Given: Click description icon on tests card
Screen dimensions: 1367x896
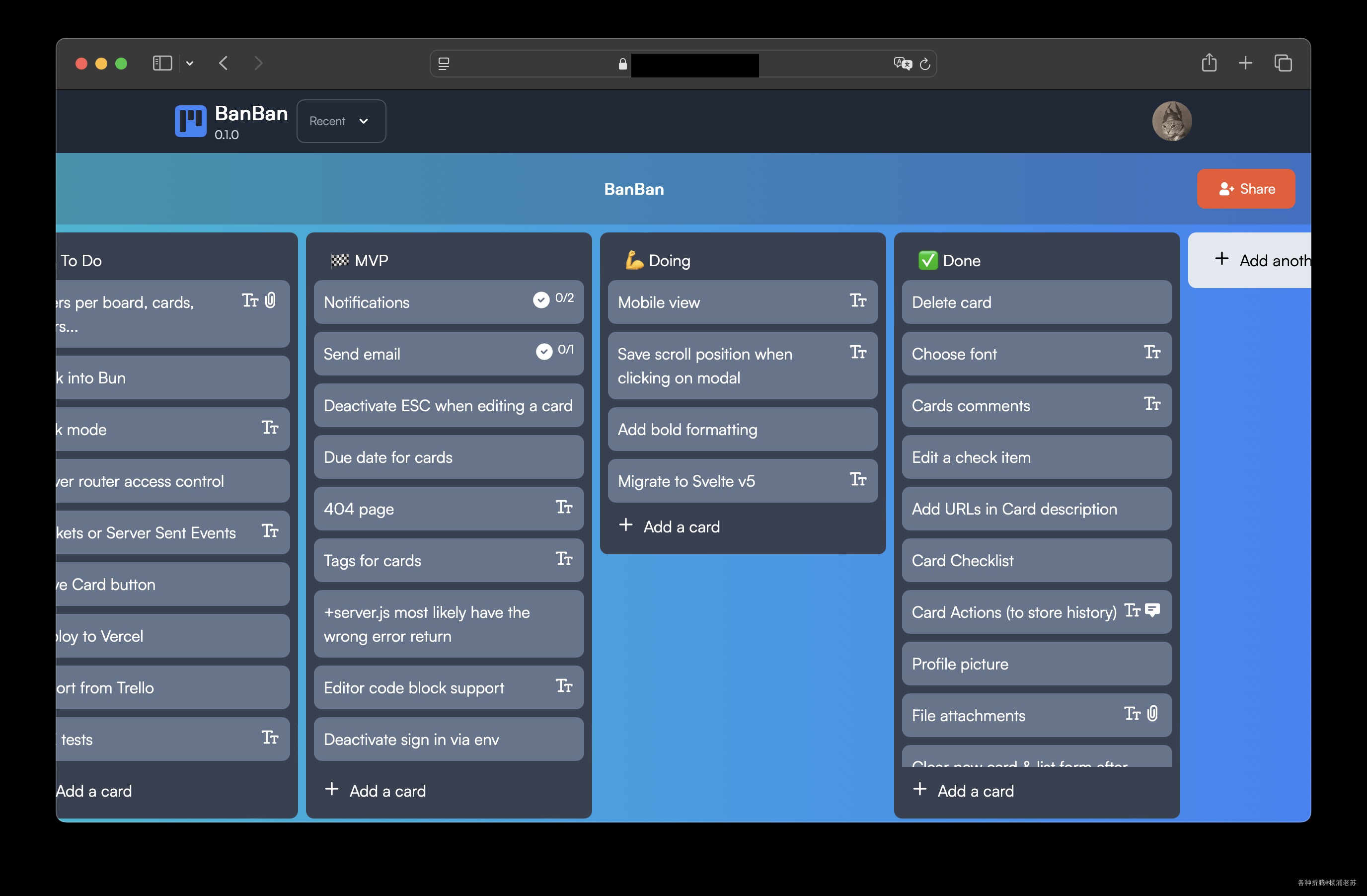Looking at the screenshot, I should 270,737.
